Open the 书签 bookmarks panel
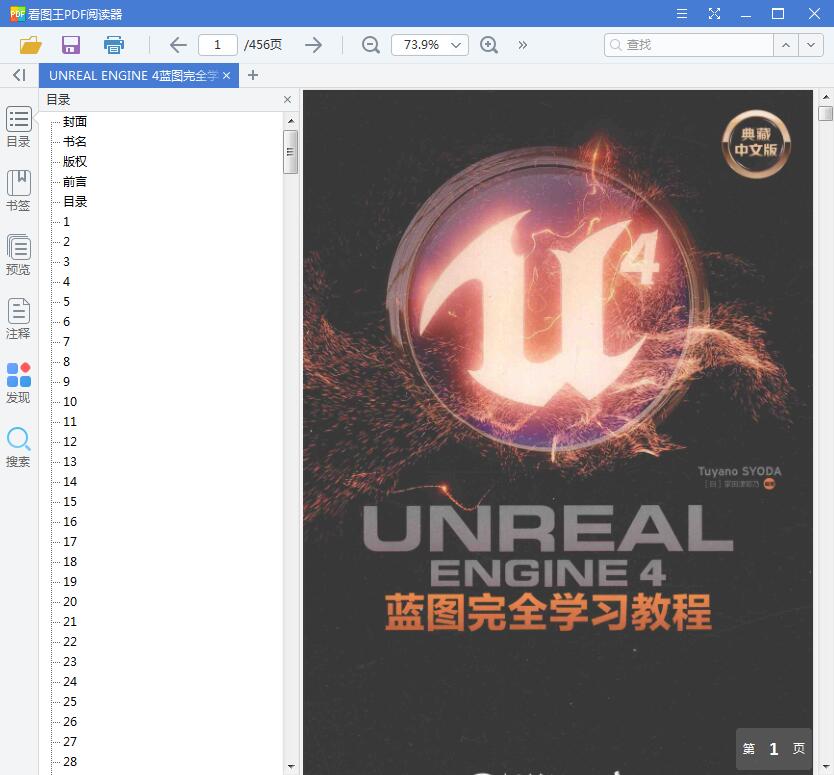Viewport: 834px width, 775px height. (19, 190)
